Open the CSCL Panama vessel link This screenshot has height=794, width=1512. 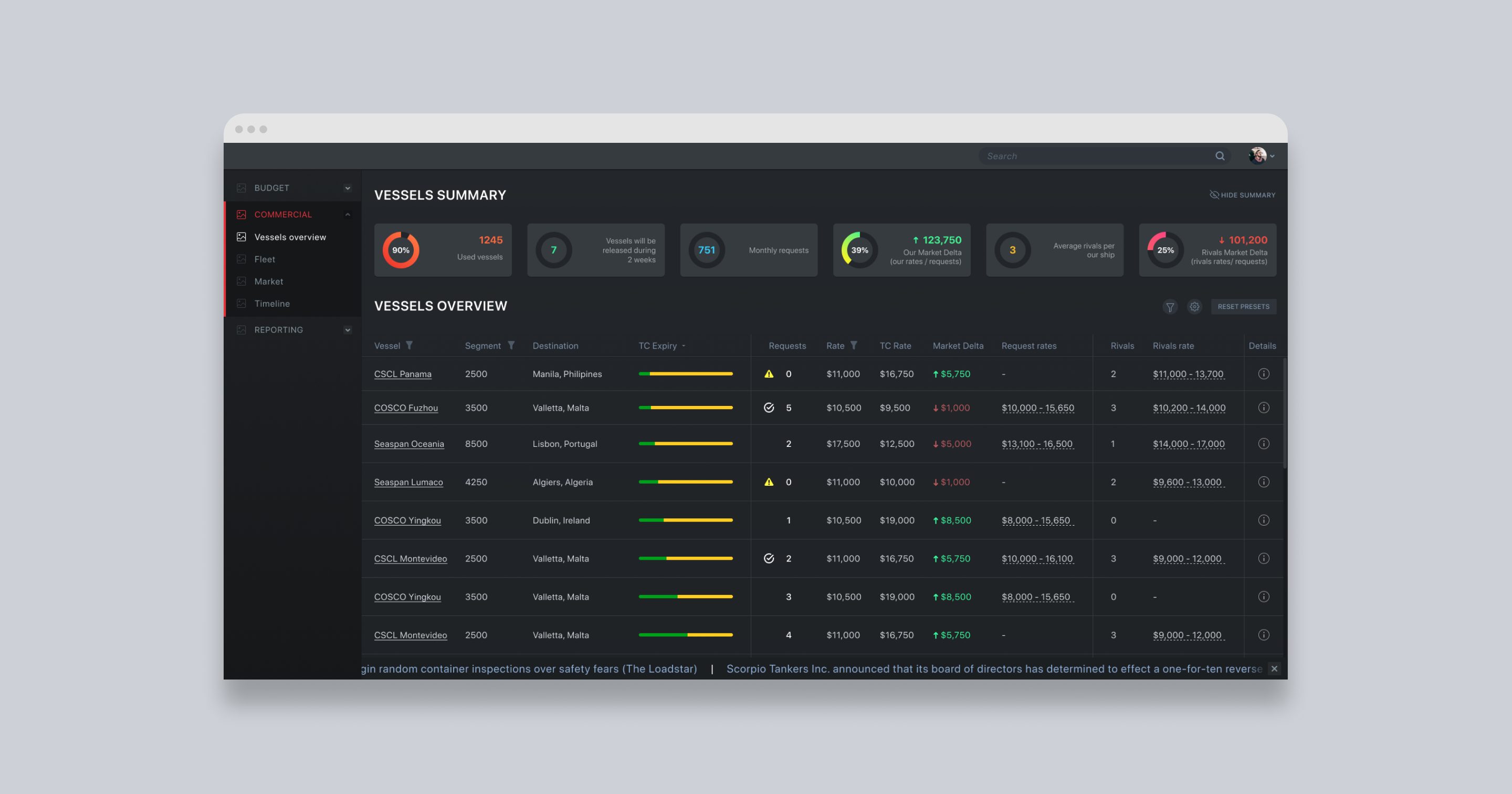pos(403,373)
